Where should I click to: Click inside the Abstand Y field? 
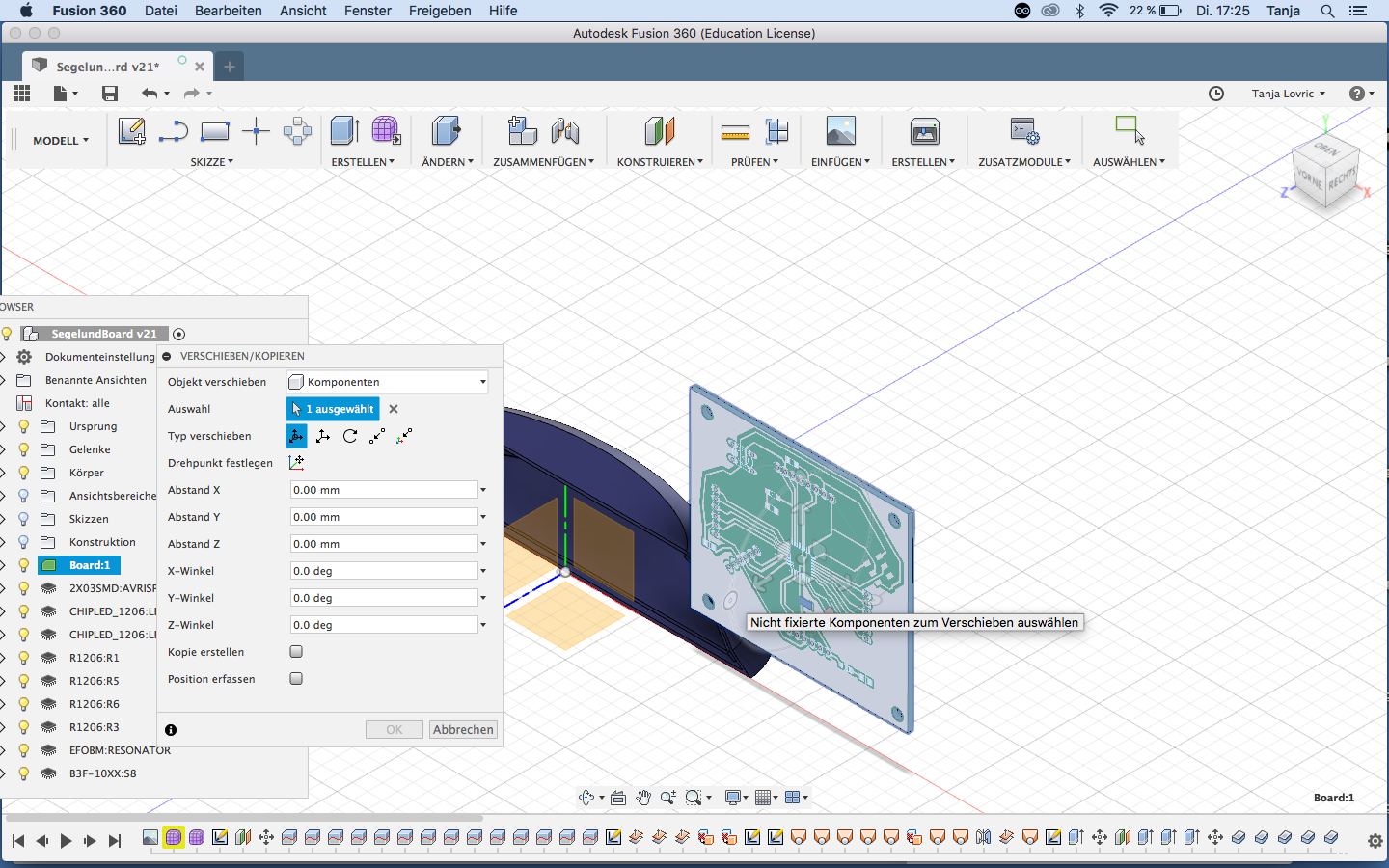pyautogui.click(x=384, y=517)
